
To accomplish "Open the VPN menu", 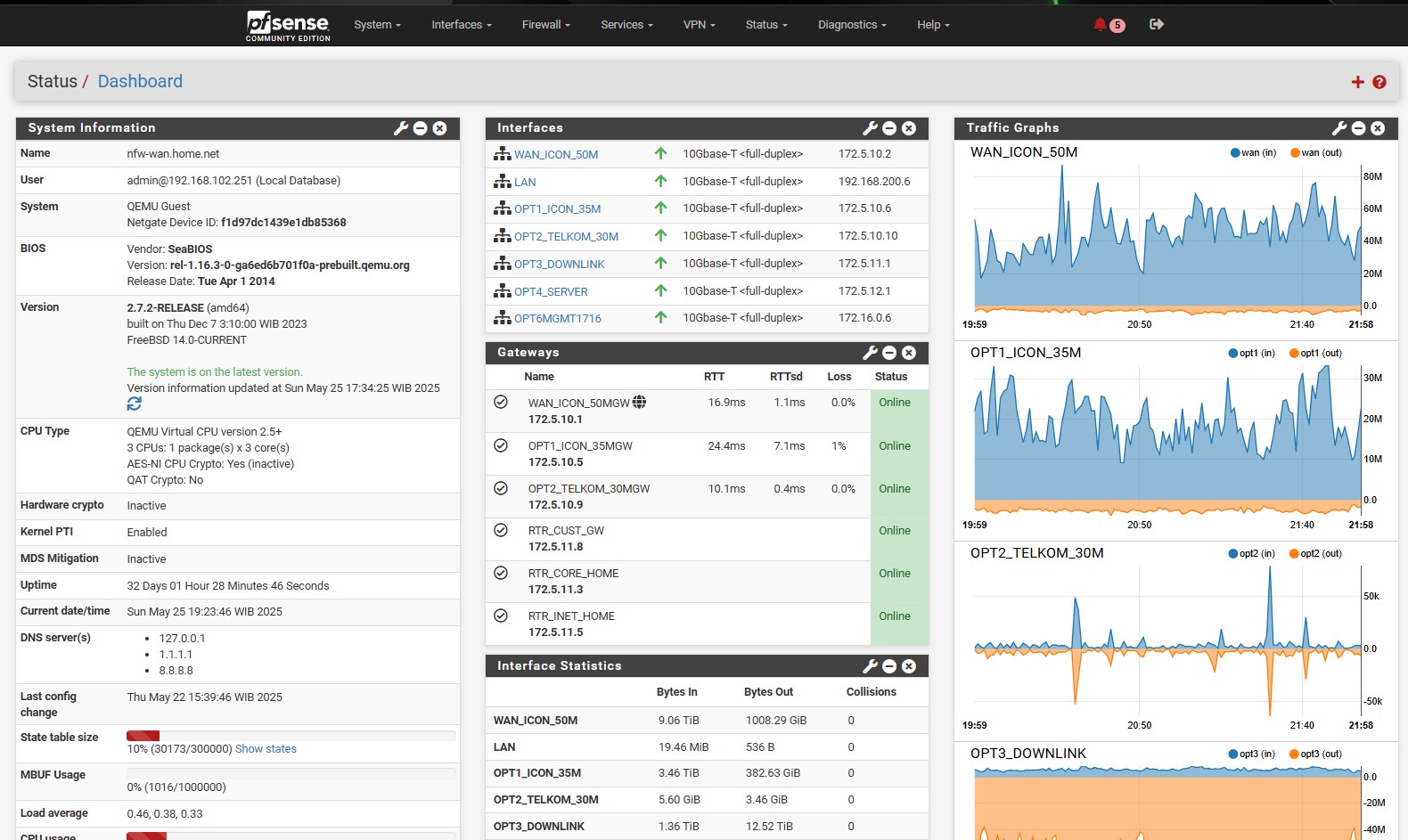I will (699, 25).
